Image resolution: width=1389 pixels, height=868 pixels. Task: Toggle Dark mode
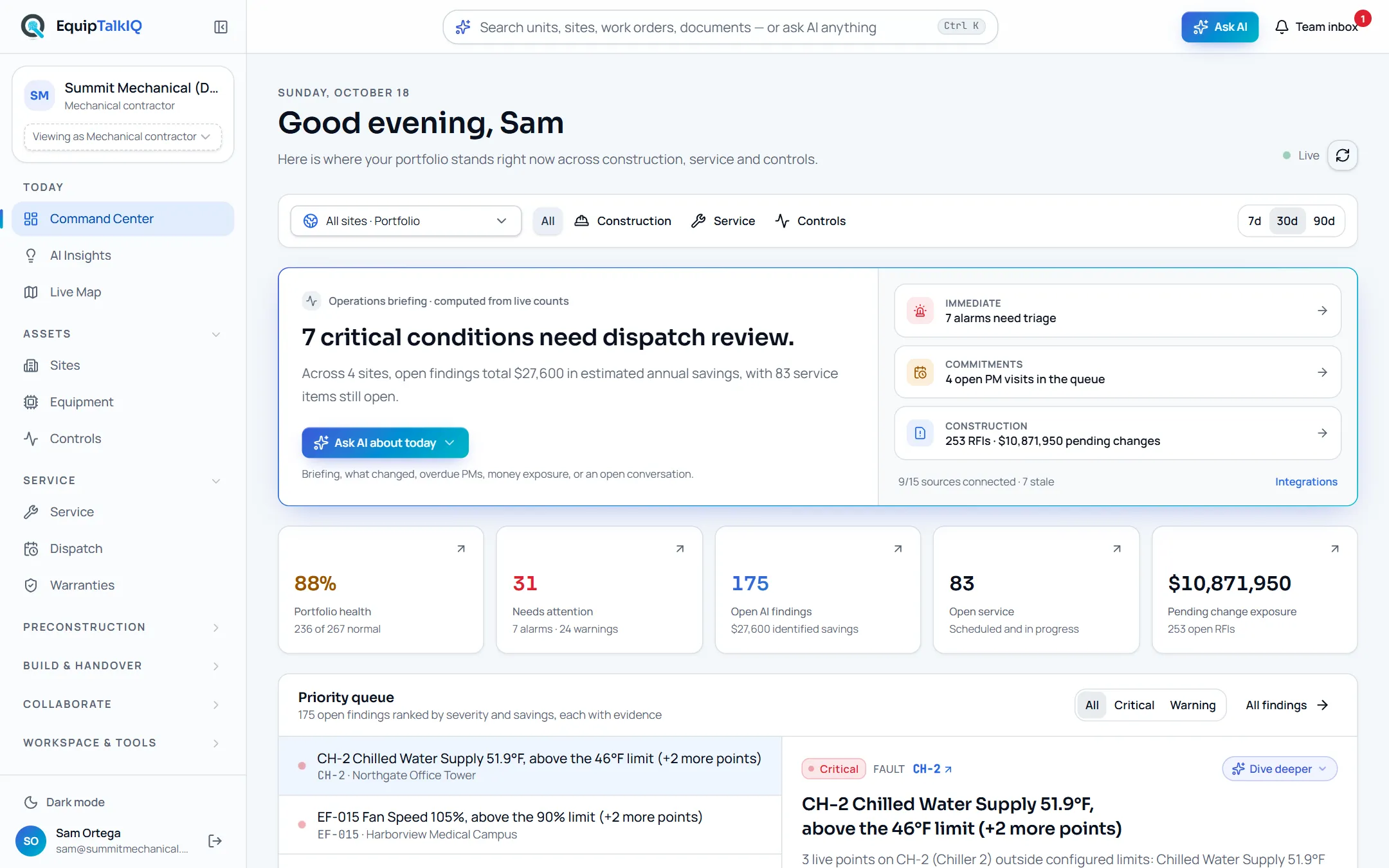pyautogui.click(x=64, y=802)
